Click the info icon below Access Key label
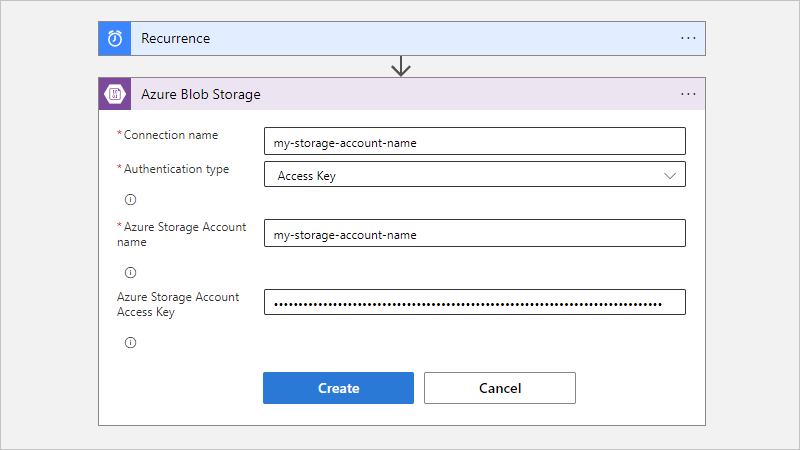800x450 pixels. tap(130, 343)
